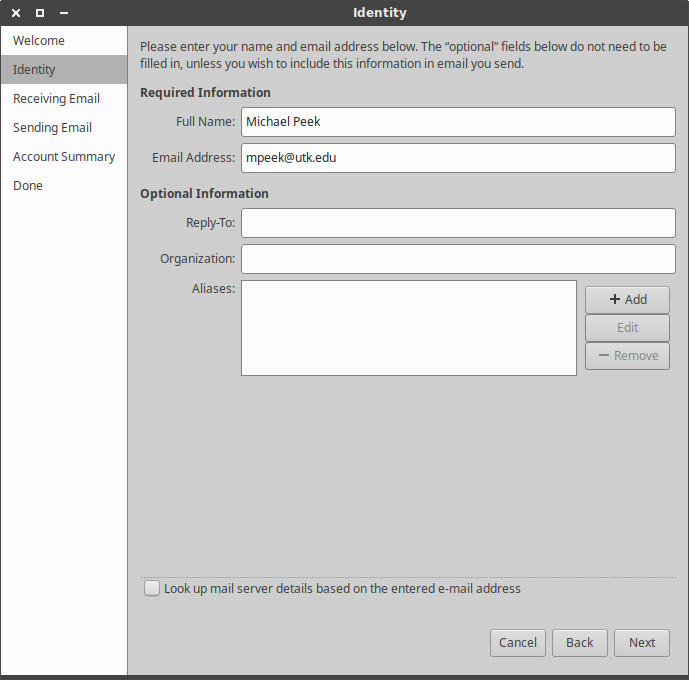Image resolution: width=689 pixels, height=680 pixels.
Task: Close the Identity window with the X icon
Action: click(x=16, y=13)
